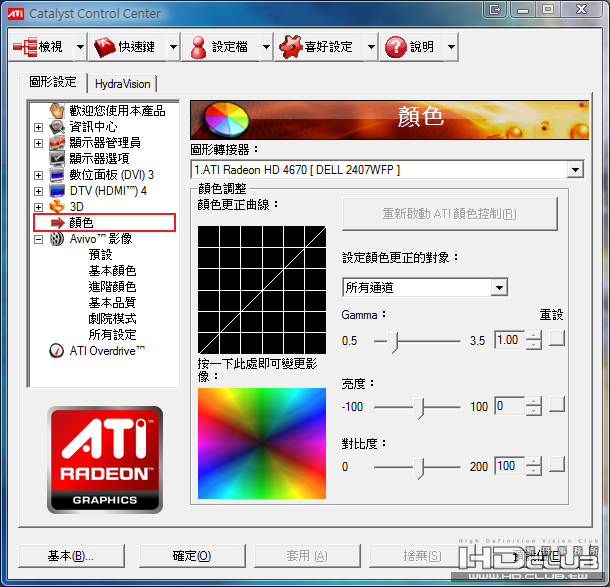The width and height of the screenshot is (610, 587).
Task: Click the 喜好設定 preferences gear icon
Action: pos(291,47)
